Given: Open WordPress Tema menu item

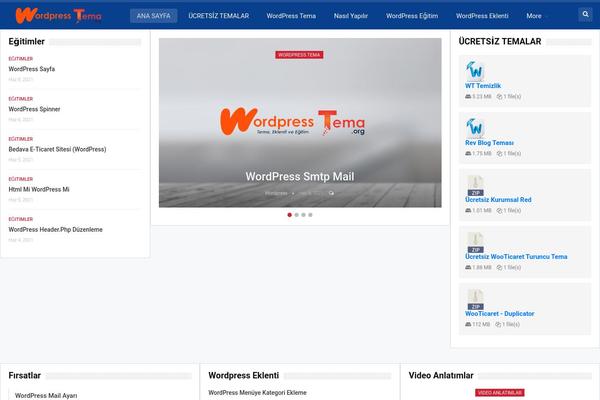Looking at the screenshot, I should [x=291, y=16].
